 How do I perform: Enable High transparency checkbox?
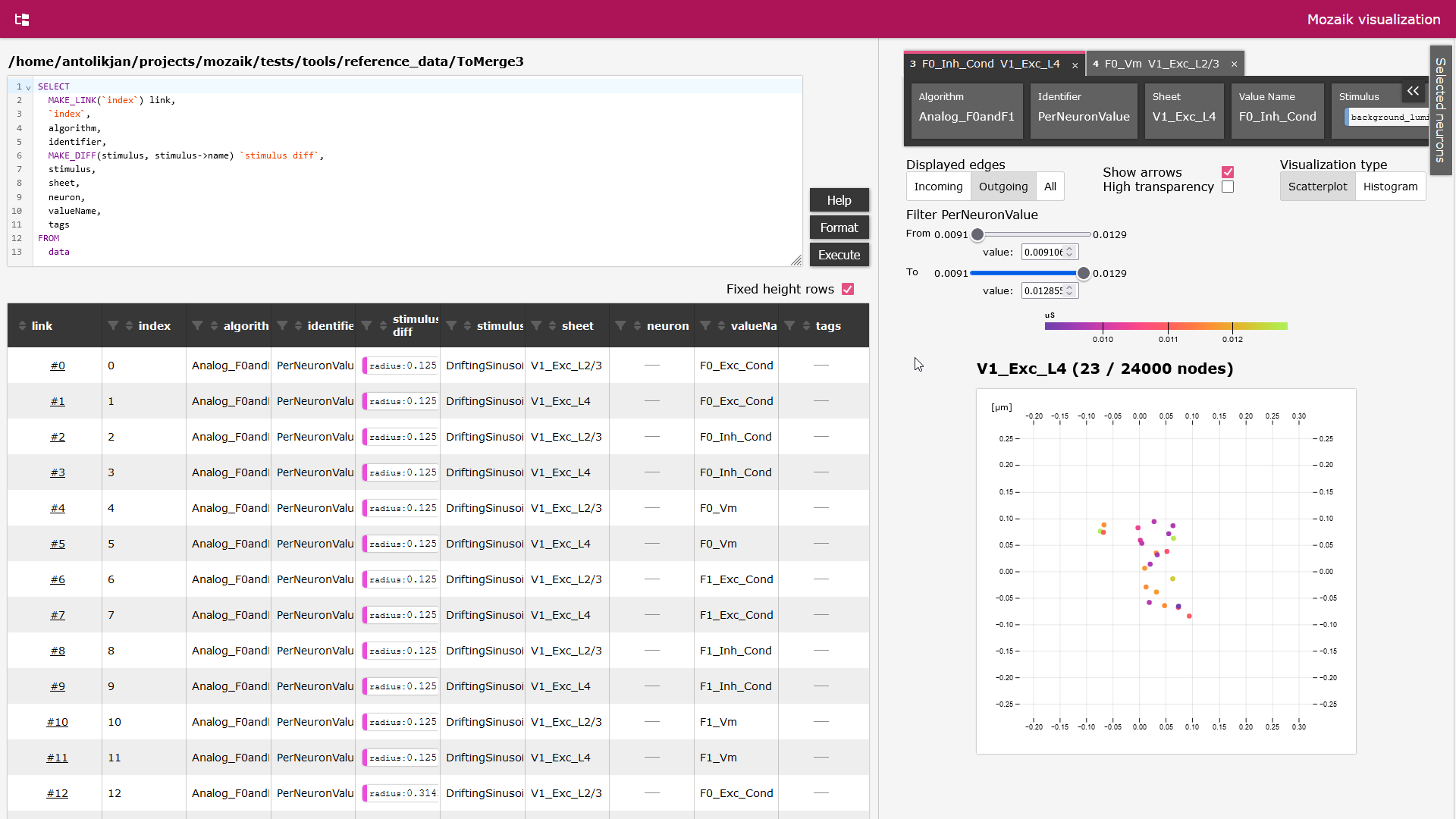1228,187
